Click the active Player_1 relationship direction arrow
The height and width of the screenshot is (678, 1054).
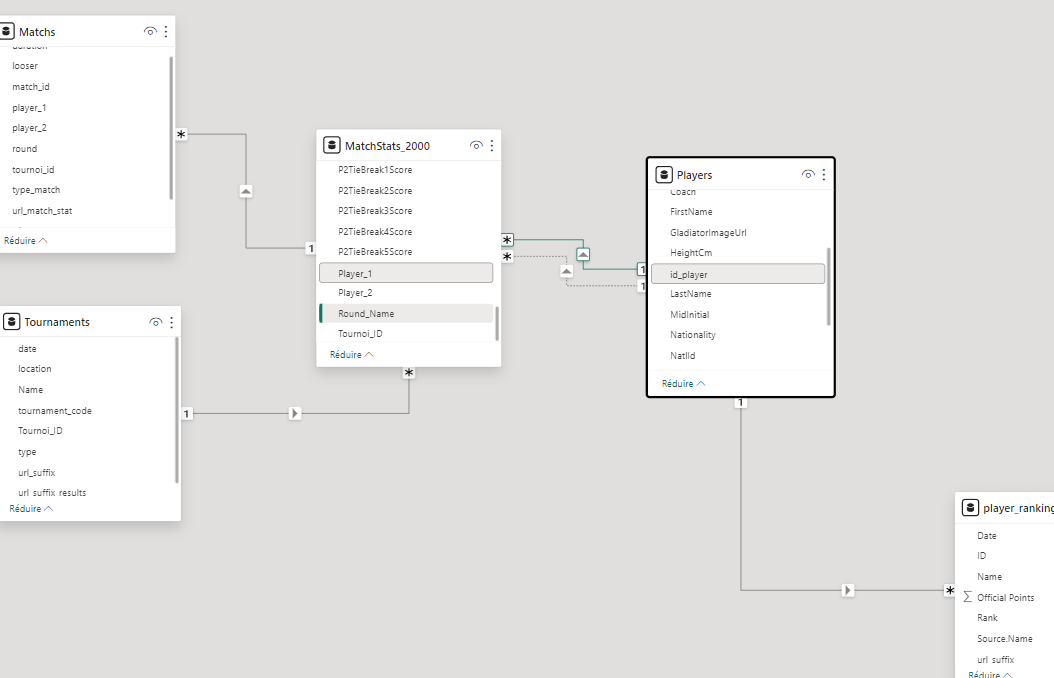(583, 255)
